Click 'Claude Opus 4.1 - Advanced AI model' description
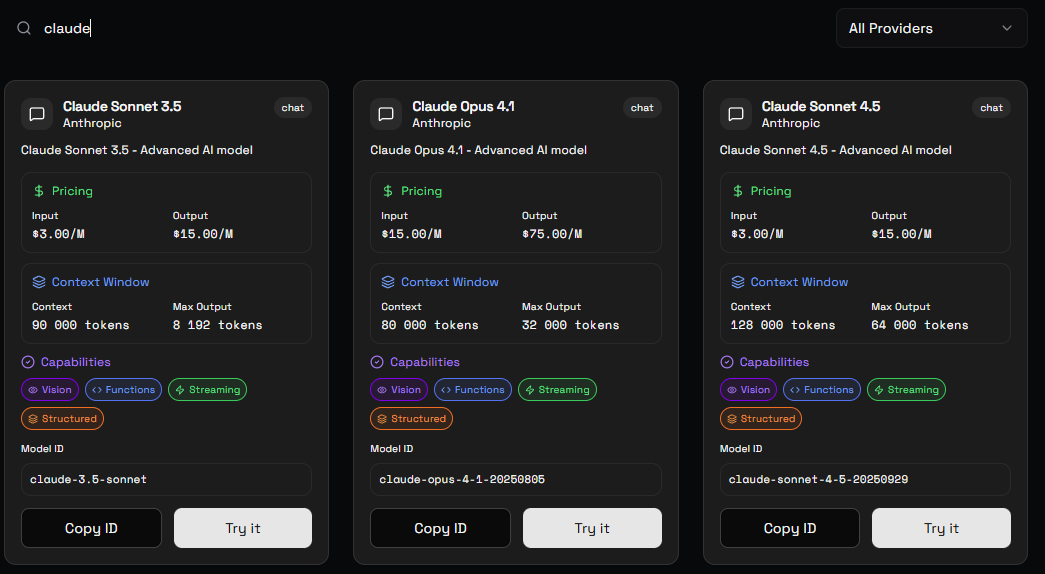The width and height of the screenshot is (1045, 574). (479, 150)
